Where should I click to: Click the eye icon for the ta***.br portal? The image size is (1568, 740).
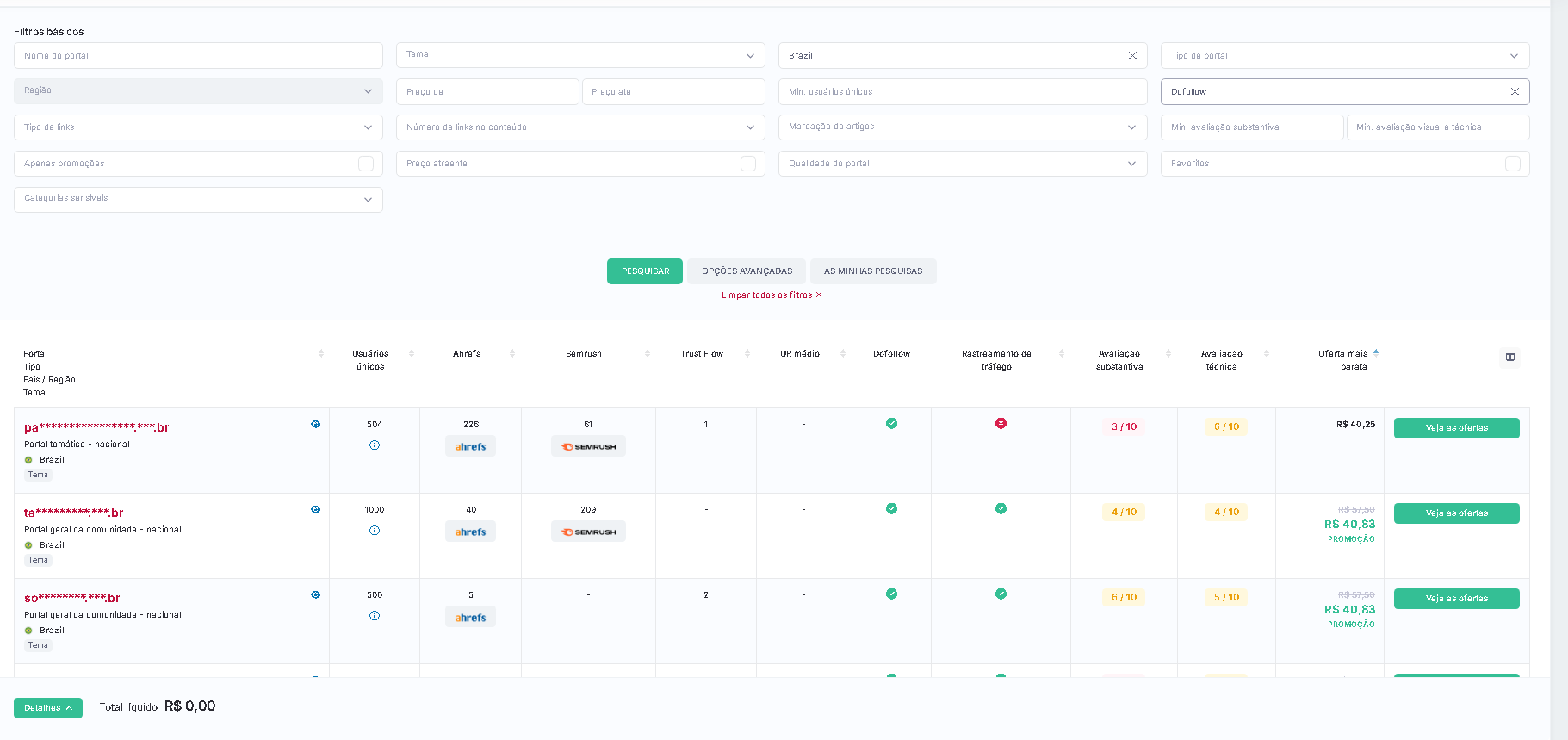pos(316,510)
